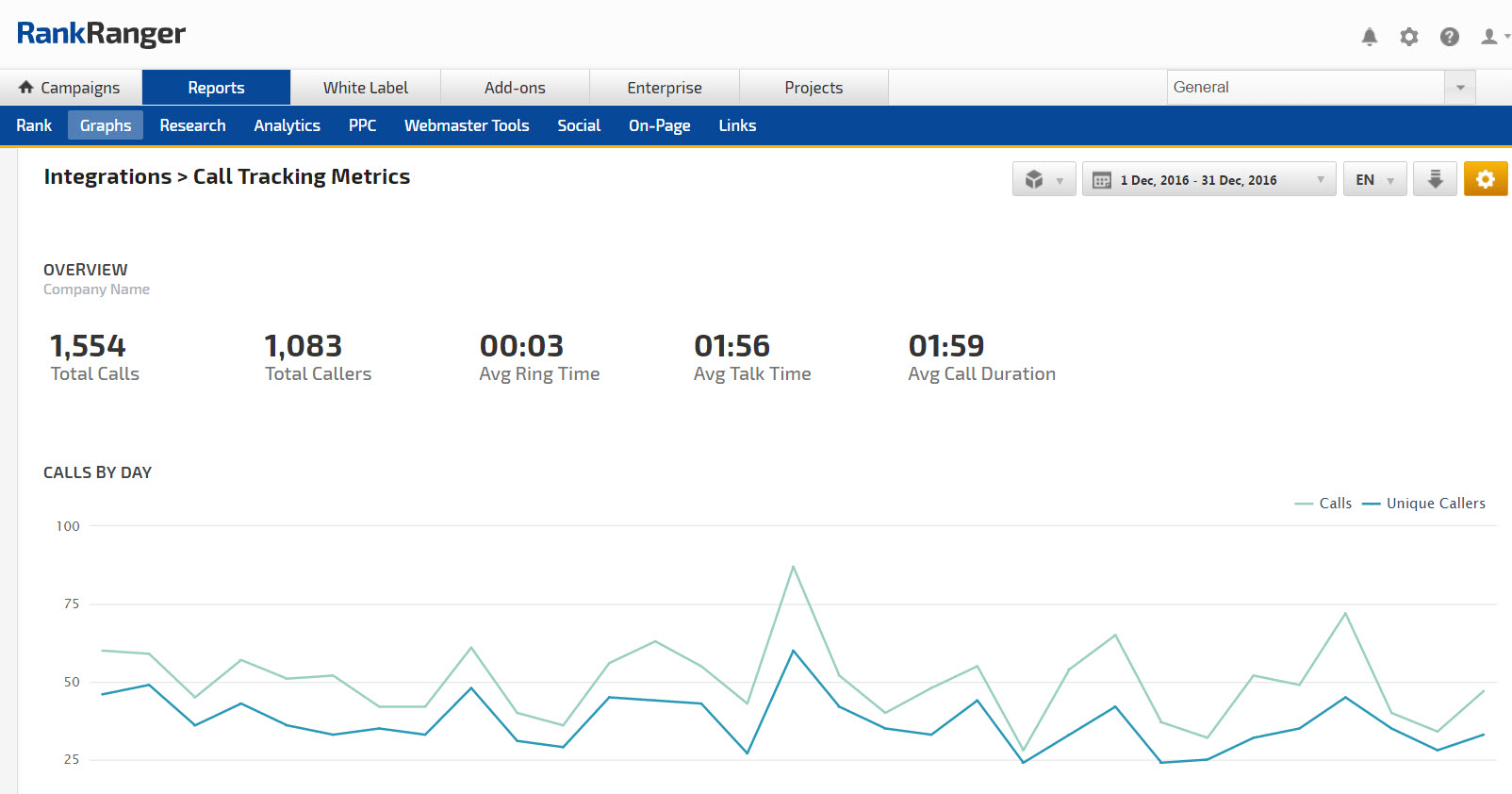Click the RankRanger logo
Viewport: 1512px width, 794px height.
[x=101, y=34]
